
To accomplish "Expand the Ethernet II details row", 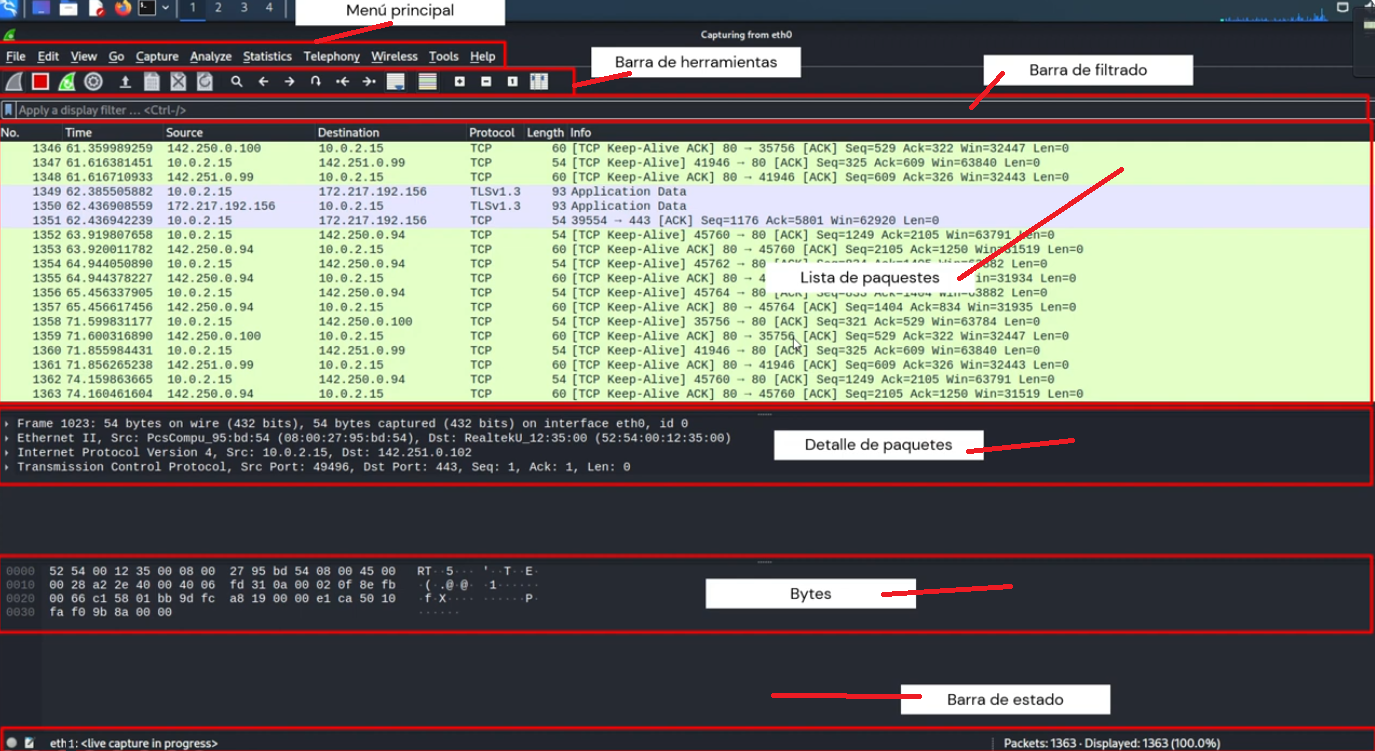I will click(7, 438).
